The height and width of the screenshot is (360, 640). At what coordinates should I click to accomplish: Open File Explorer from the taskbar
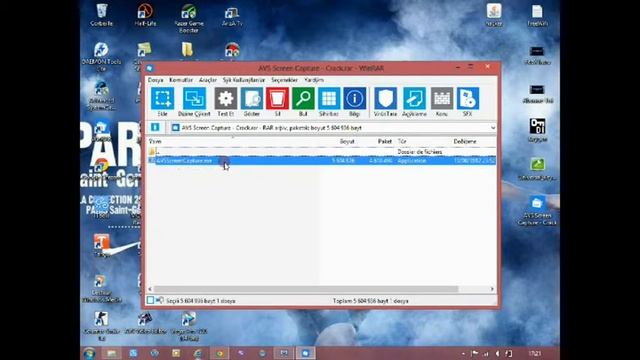(111, 353)
